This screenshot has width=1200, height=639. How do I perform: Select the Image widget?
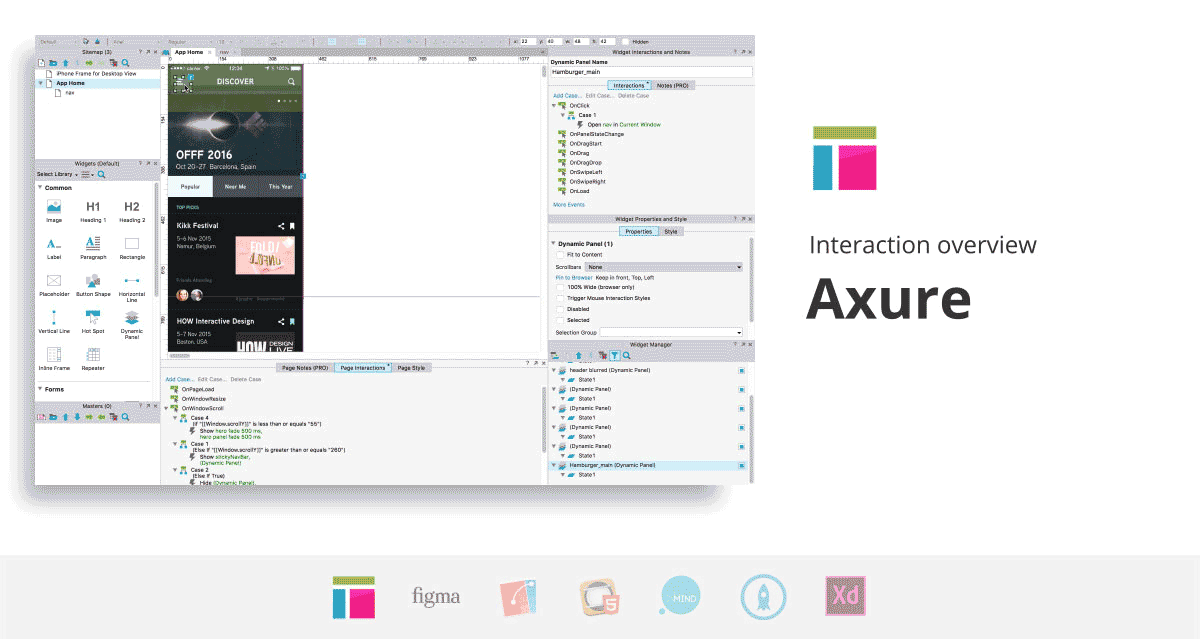[54, 211]
